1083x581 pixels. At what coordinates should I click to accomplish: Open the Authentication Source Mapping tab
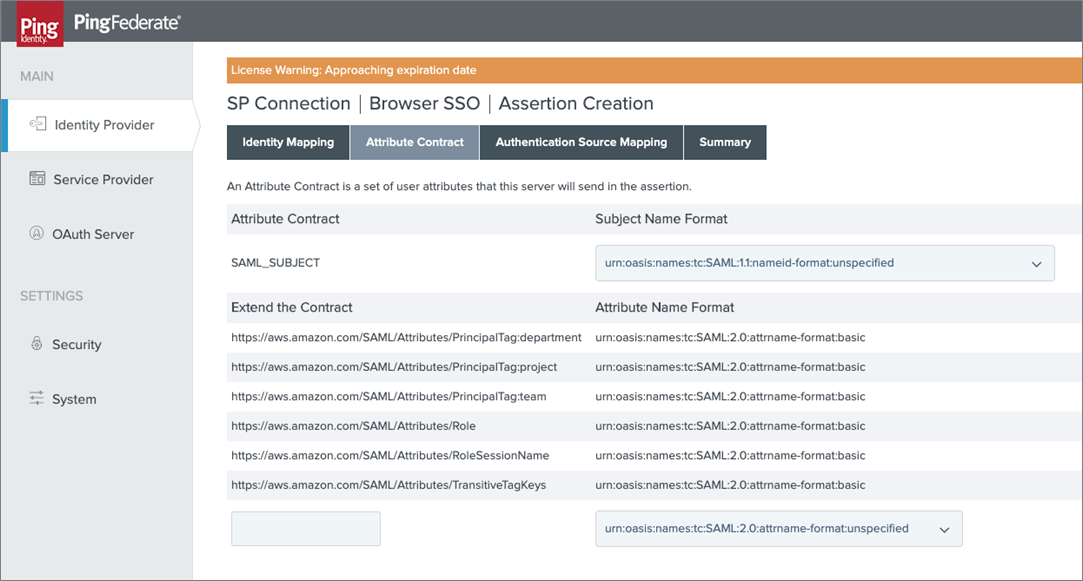tap(581, 142)
